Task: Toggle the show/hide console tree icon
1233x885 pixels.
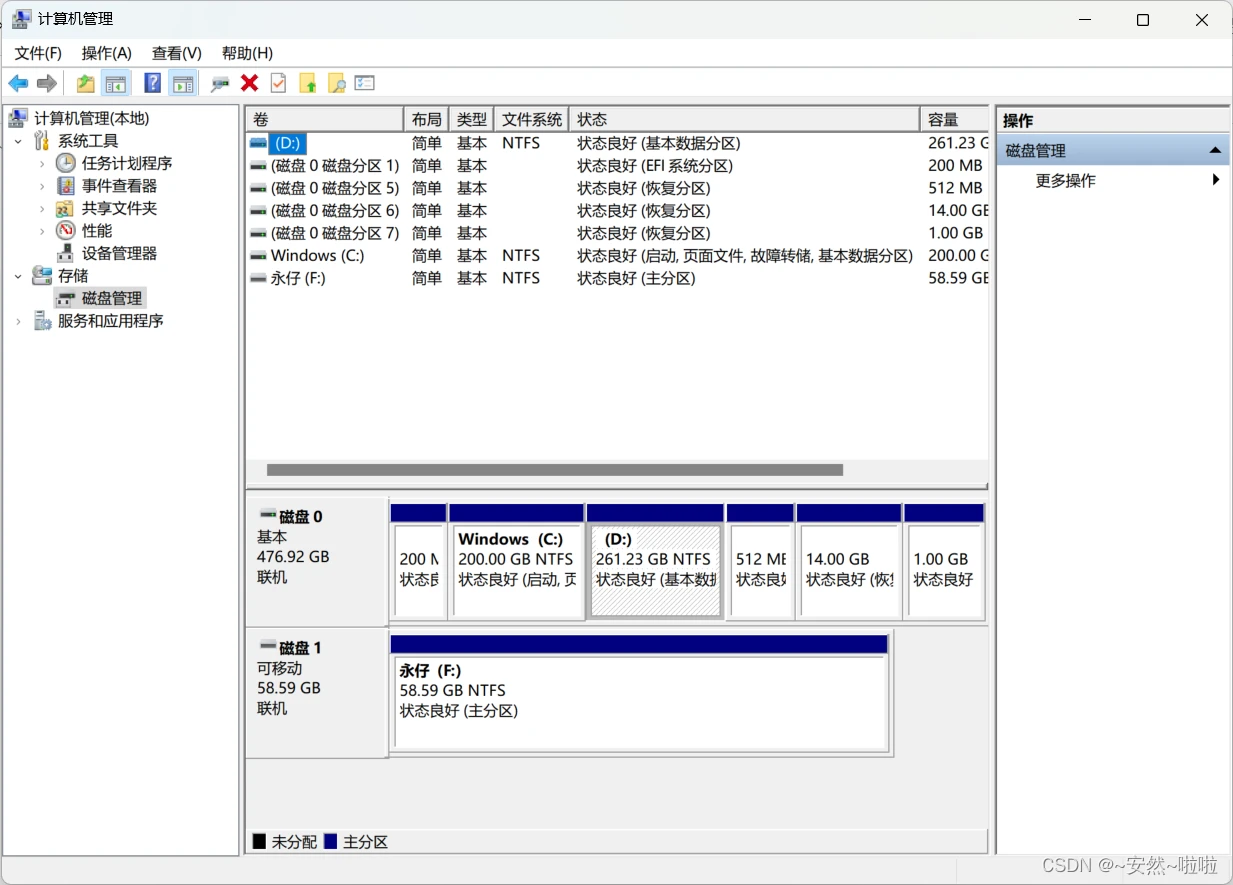Action: [x=116, y=83]
